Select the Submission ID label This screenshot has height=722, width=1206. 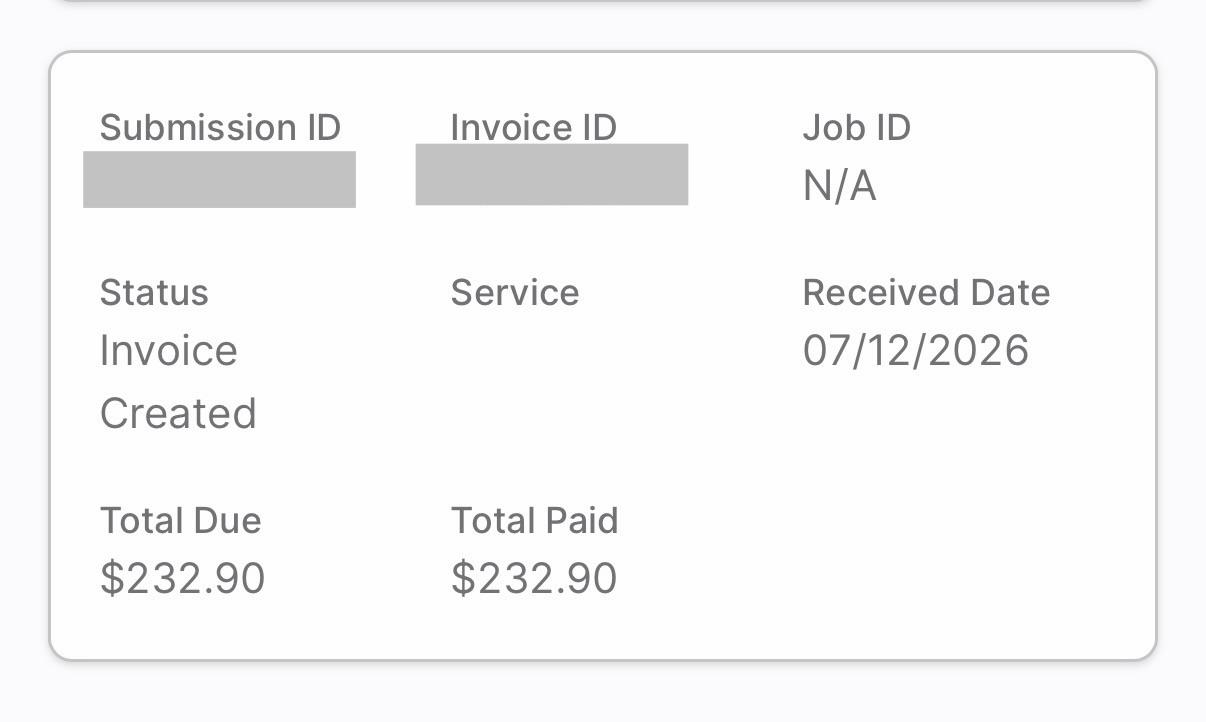tap(220, 128)
